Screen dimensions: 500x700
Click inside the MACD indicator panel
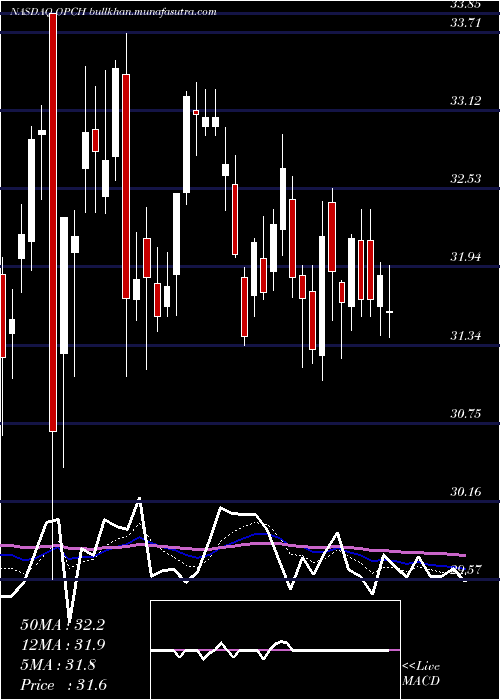[275, 650]
